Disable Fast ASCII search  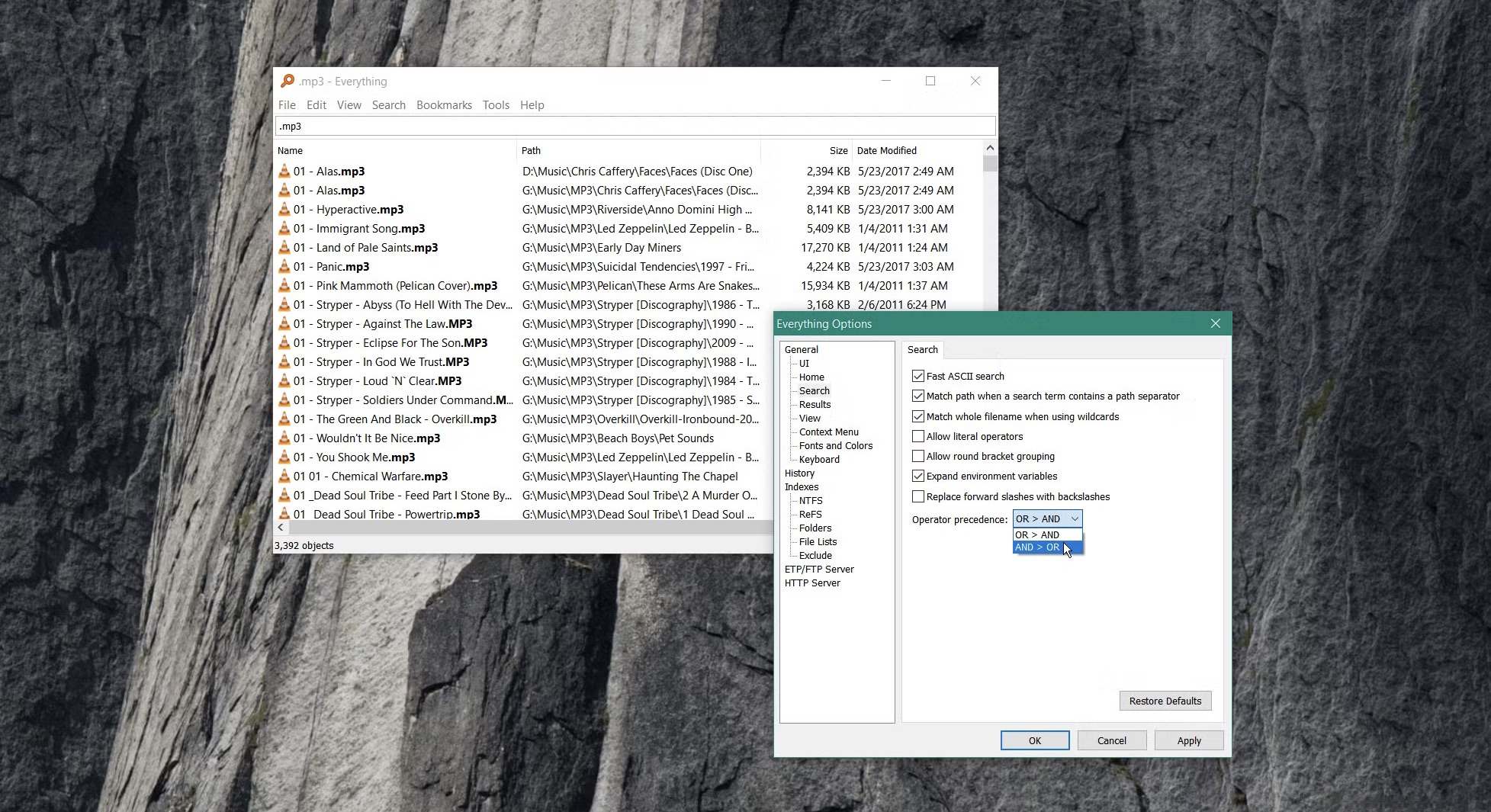(x=918, y=376)
